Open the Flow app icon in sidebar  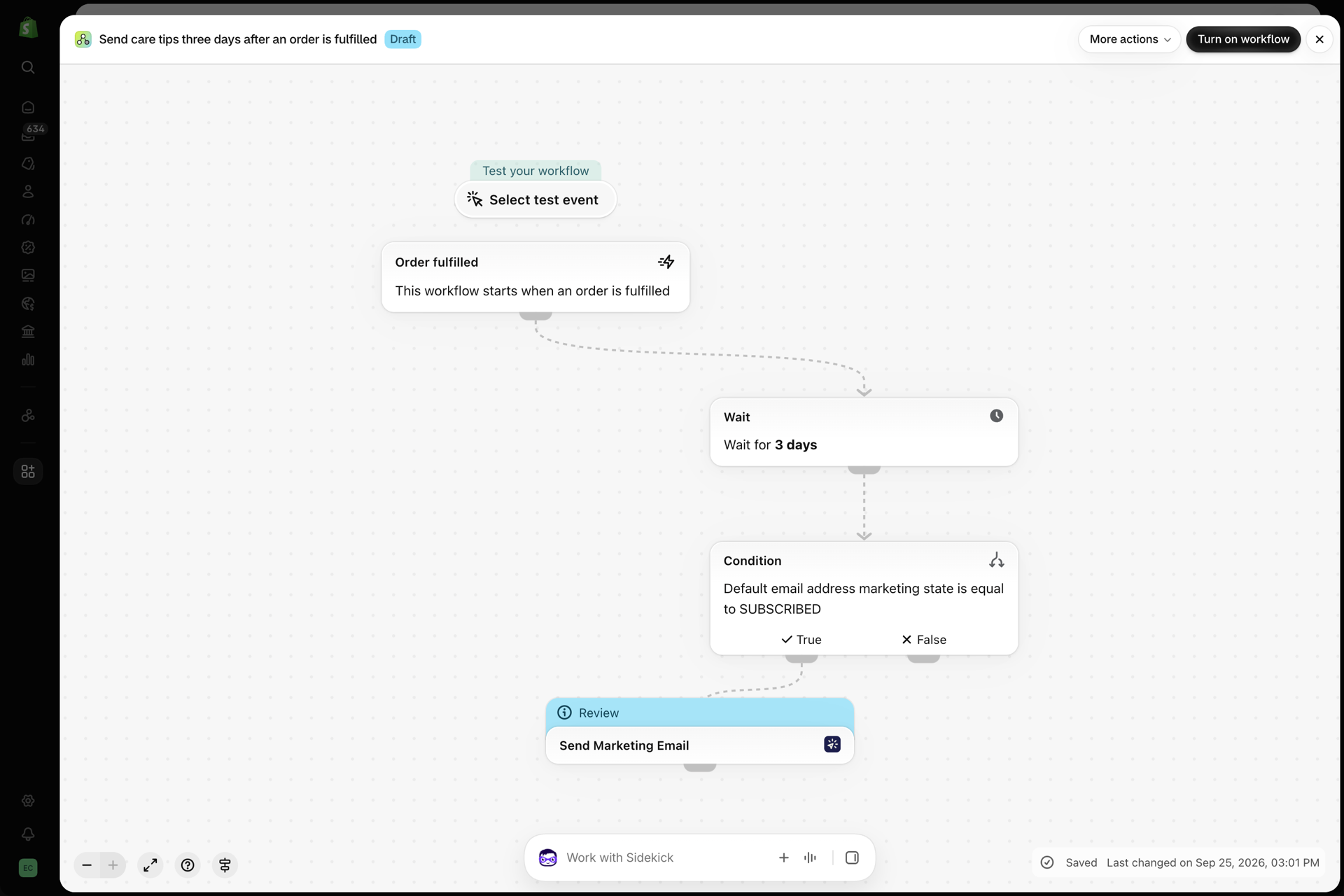(x=28, y=415)
